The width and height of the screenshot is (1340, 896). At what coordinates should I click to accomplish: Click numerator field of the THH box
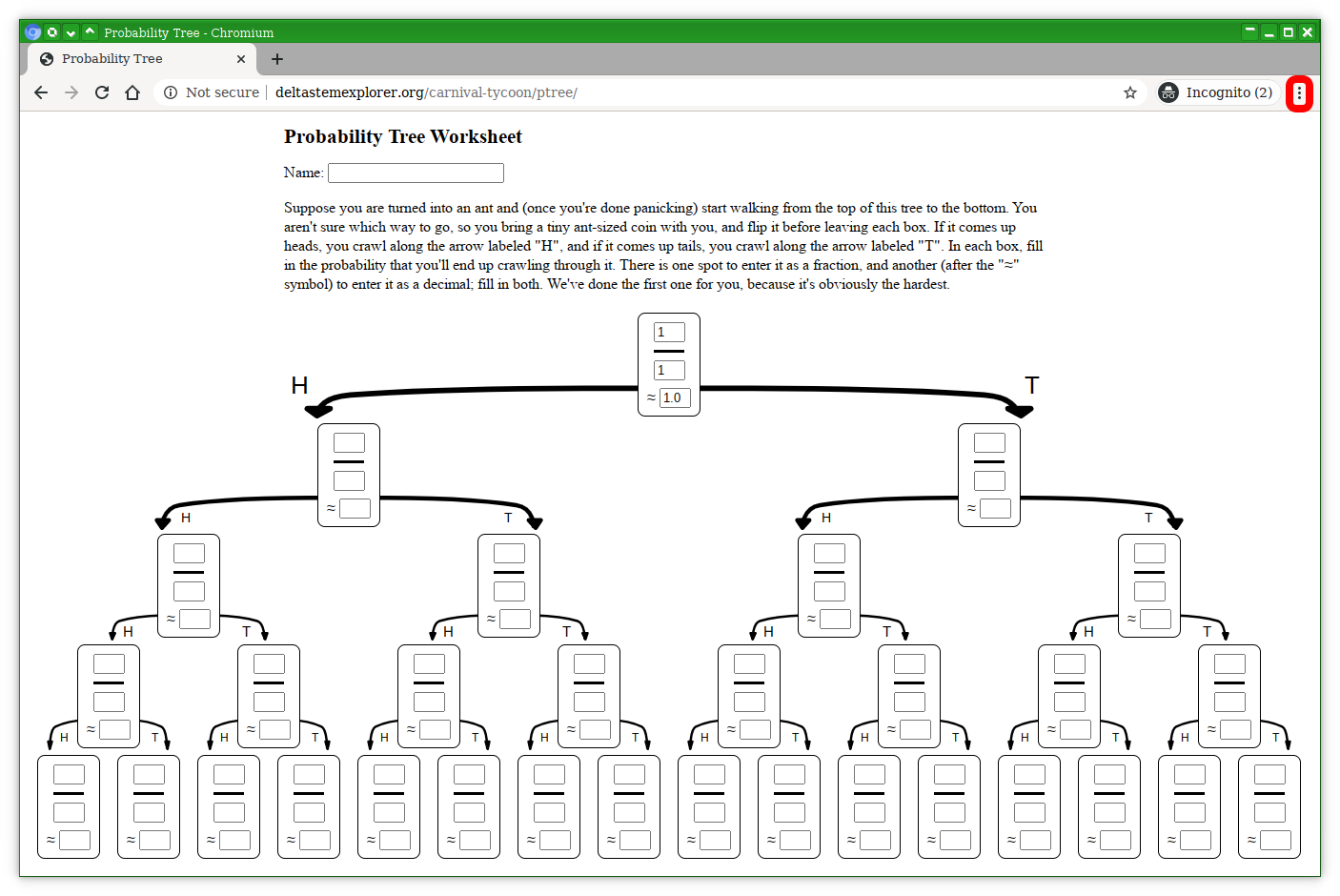pyautogui.click(x=749, y=663)
